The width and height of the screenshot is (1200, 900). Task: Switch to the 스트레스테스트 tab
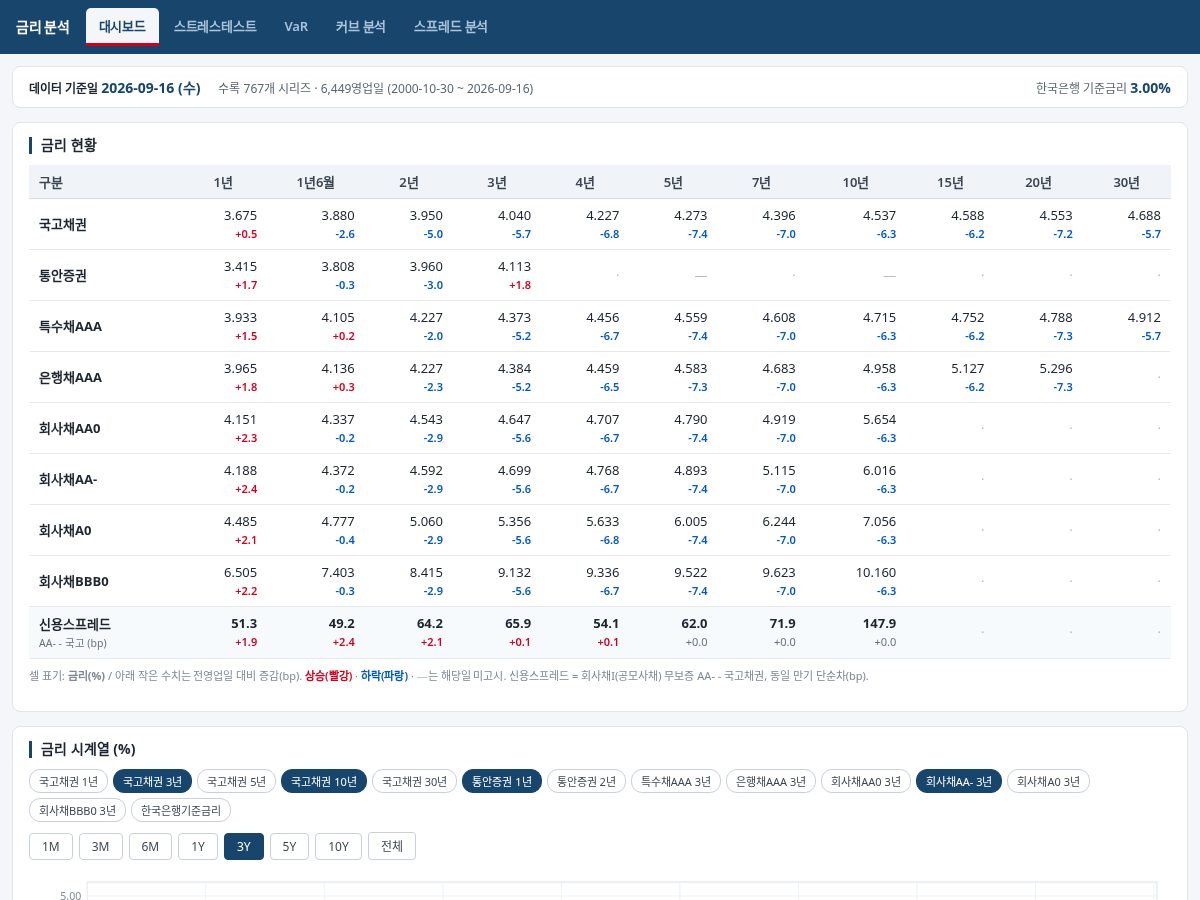(215, 26)
